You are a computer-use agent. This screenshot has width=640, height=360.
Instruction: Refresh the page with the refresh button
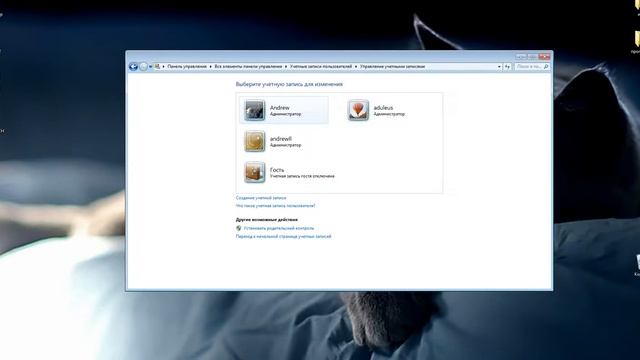[507, 67]
